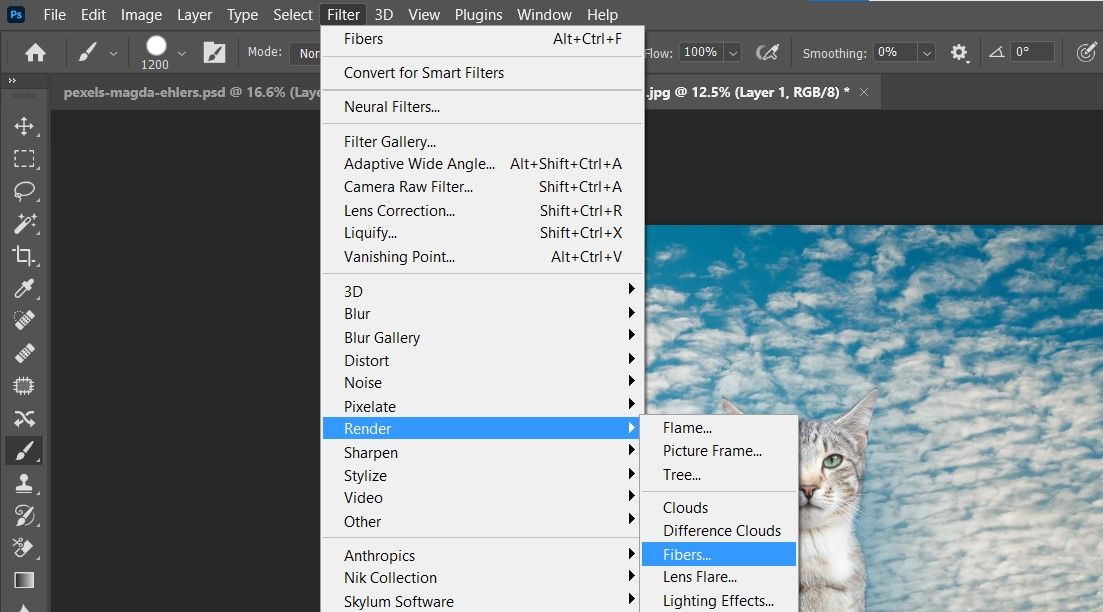This screenshot has height=612, width=1103.
Task: Expand the Nik Collection submenu
Action: click(483, 578)
